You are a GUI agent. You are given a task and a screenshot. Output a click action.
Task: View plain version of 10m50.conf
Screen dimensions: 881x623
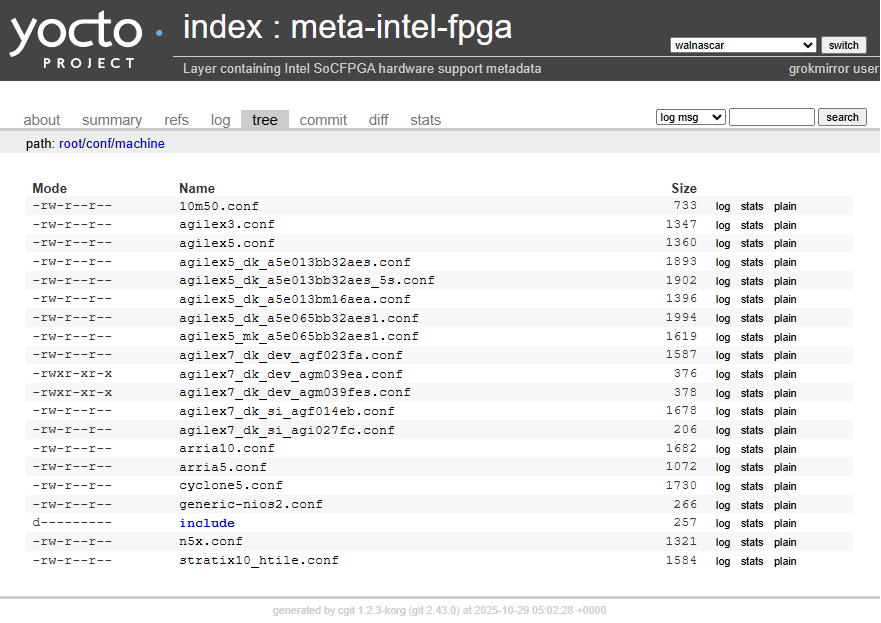[784, 206]
